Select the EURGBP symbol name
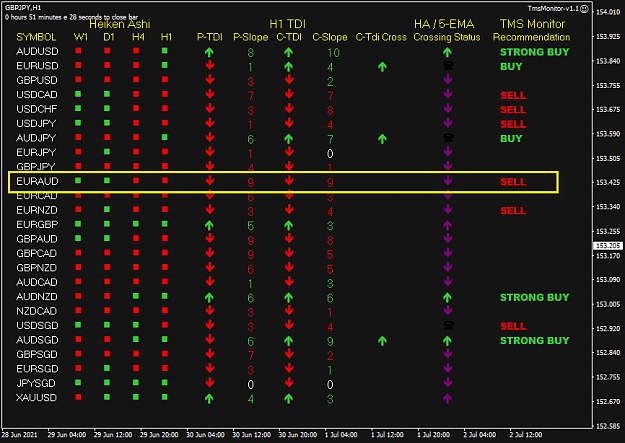This screenshot has width=625, height=443. pyautogui.click(x=37, y=224)
